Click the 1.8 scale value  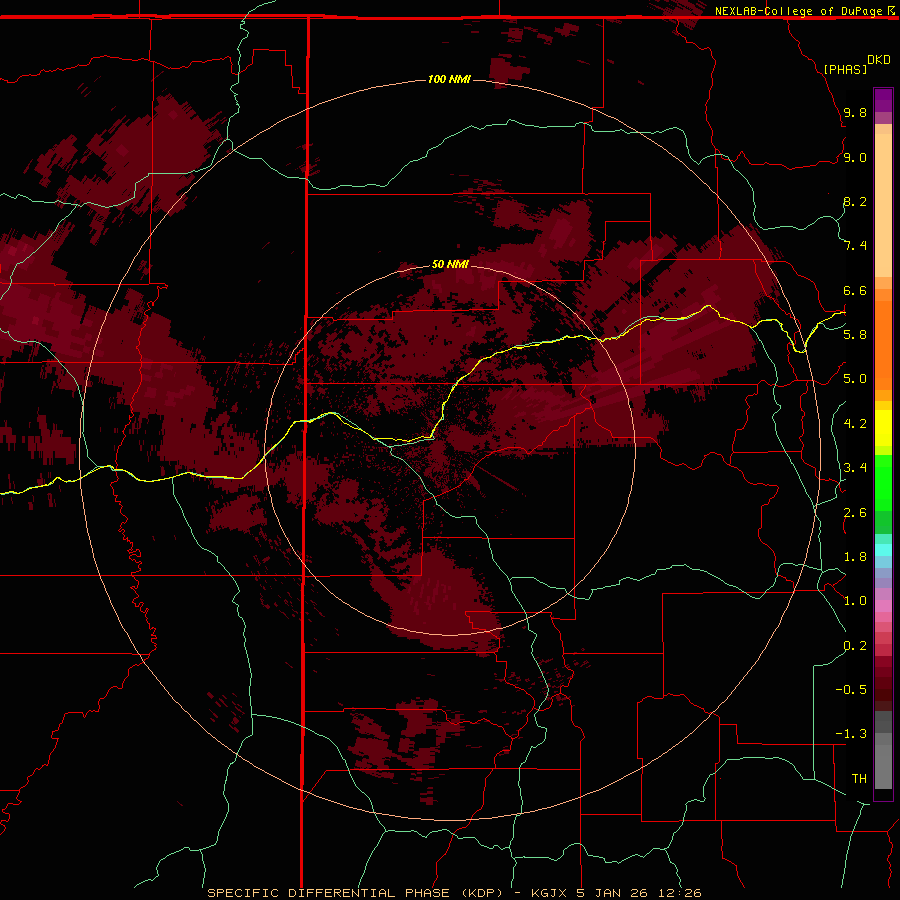click(x=855, y=557)
